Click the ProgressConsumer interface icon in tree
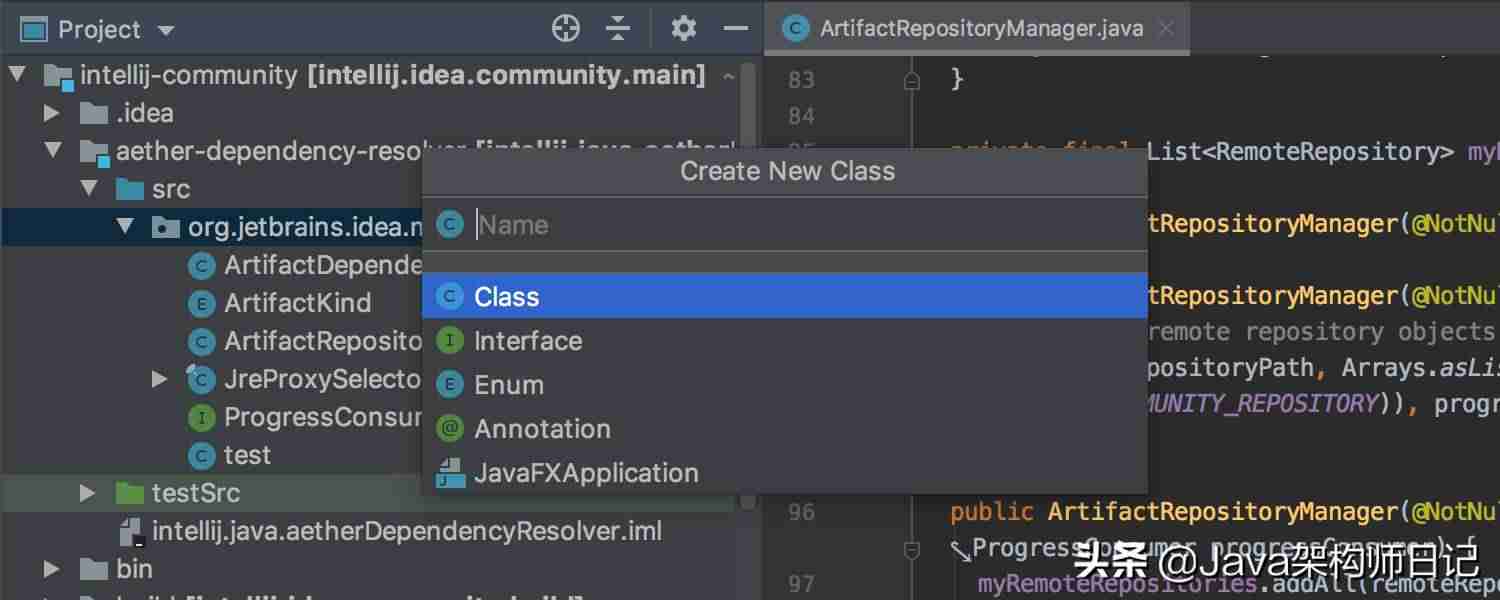 pyautogui.click(x=202, y=417)
